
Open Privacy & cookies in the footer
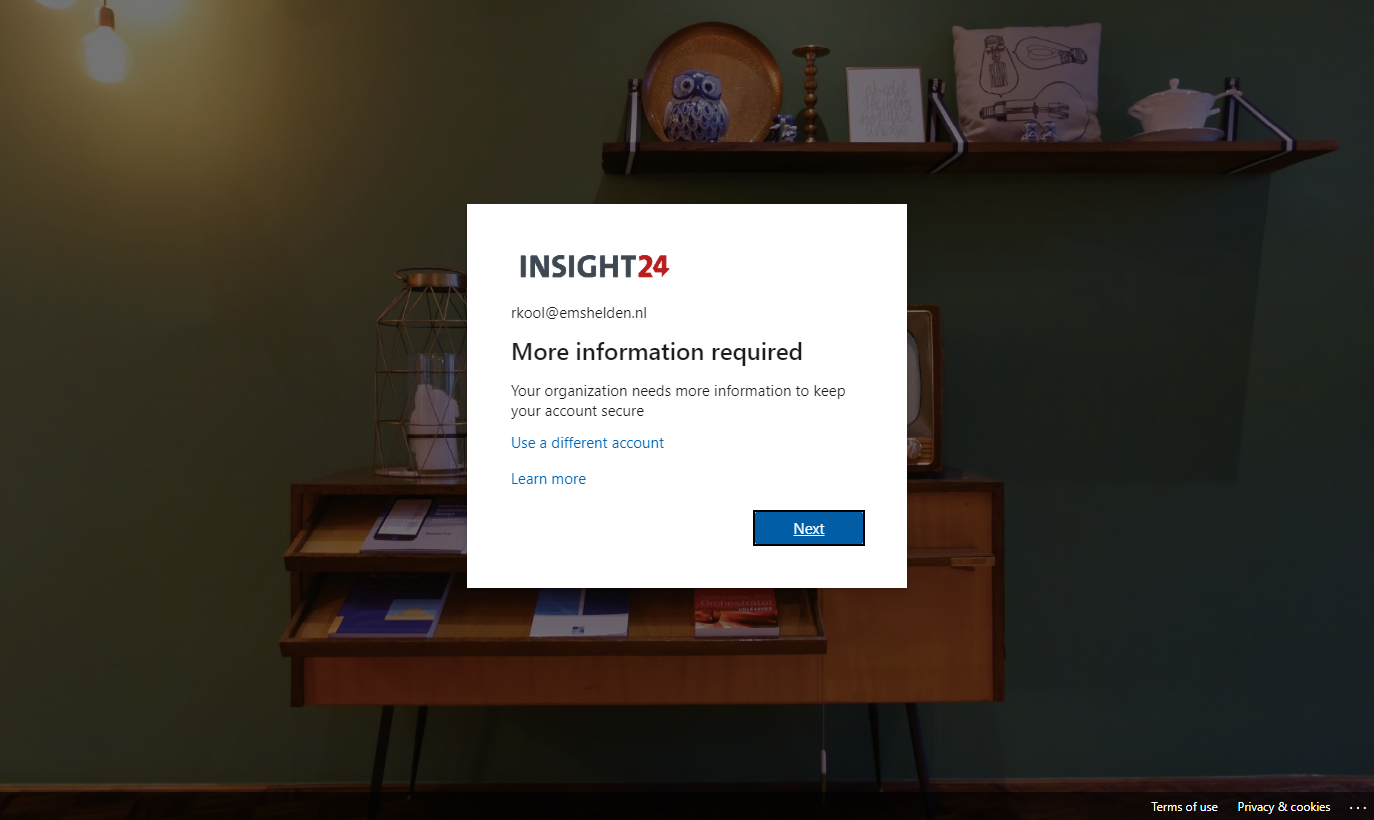[1283, 807]
